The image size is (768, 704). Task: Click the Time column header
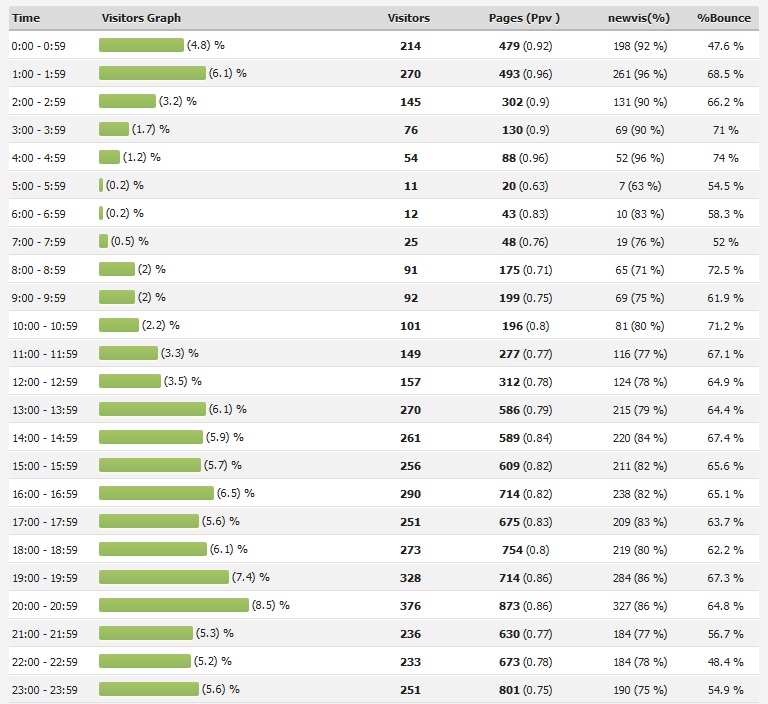tap(26, 18)
